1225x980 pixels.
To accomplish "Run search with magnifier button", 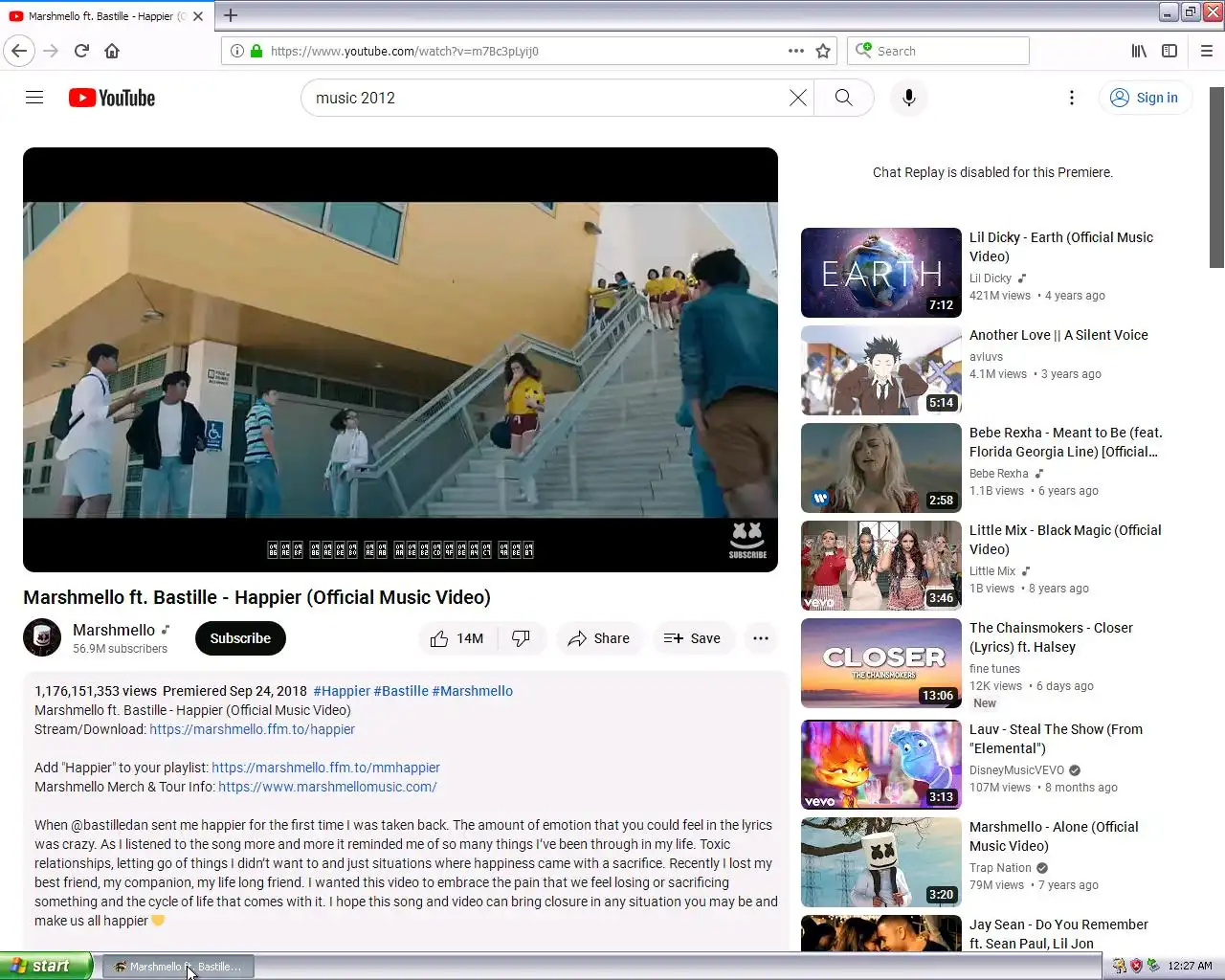I will click(843, 98).
